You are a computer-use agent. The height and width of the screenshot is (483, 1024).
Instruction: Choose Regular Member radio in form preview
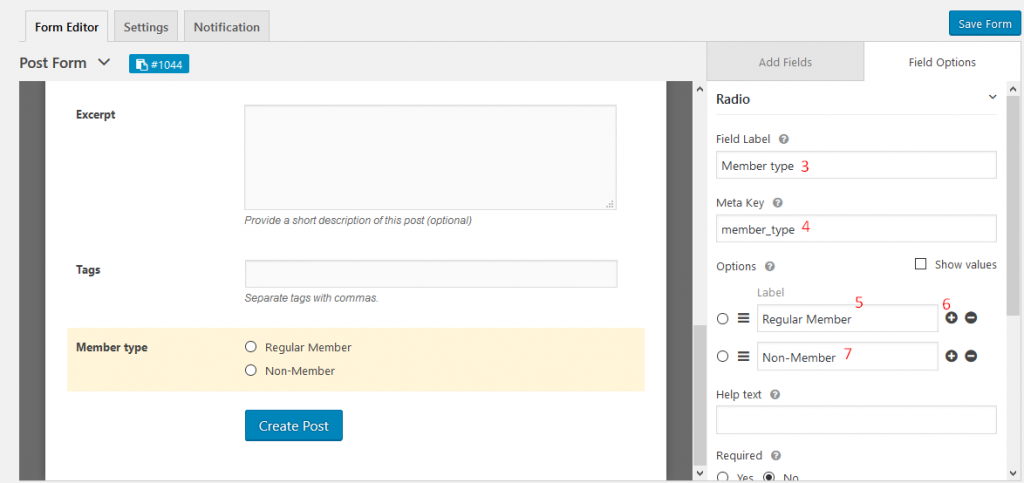[250, 347]
